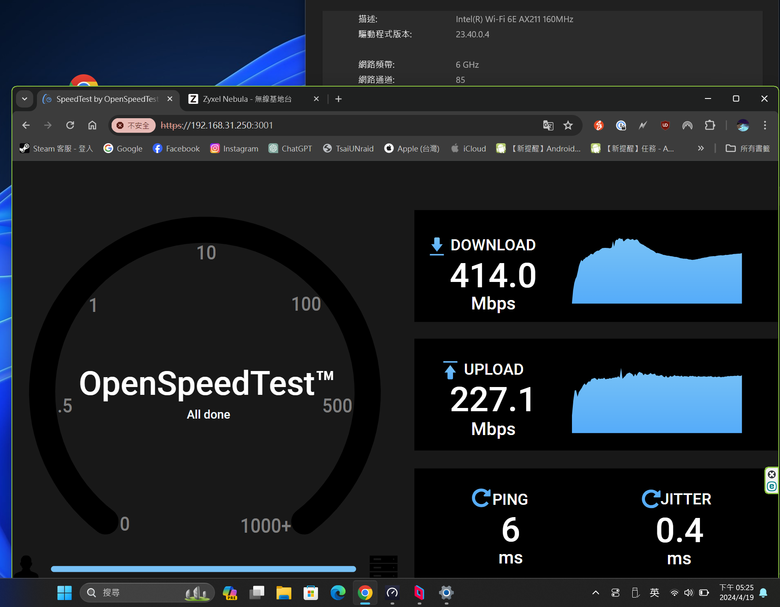The image size is (780, 607).
Task: Open the Windows Start menu
Action: (65, 593)
